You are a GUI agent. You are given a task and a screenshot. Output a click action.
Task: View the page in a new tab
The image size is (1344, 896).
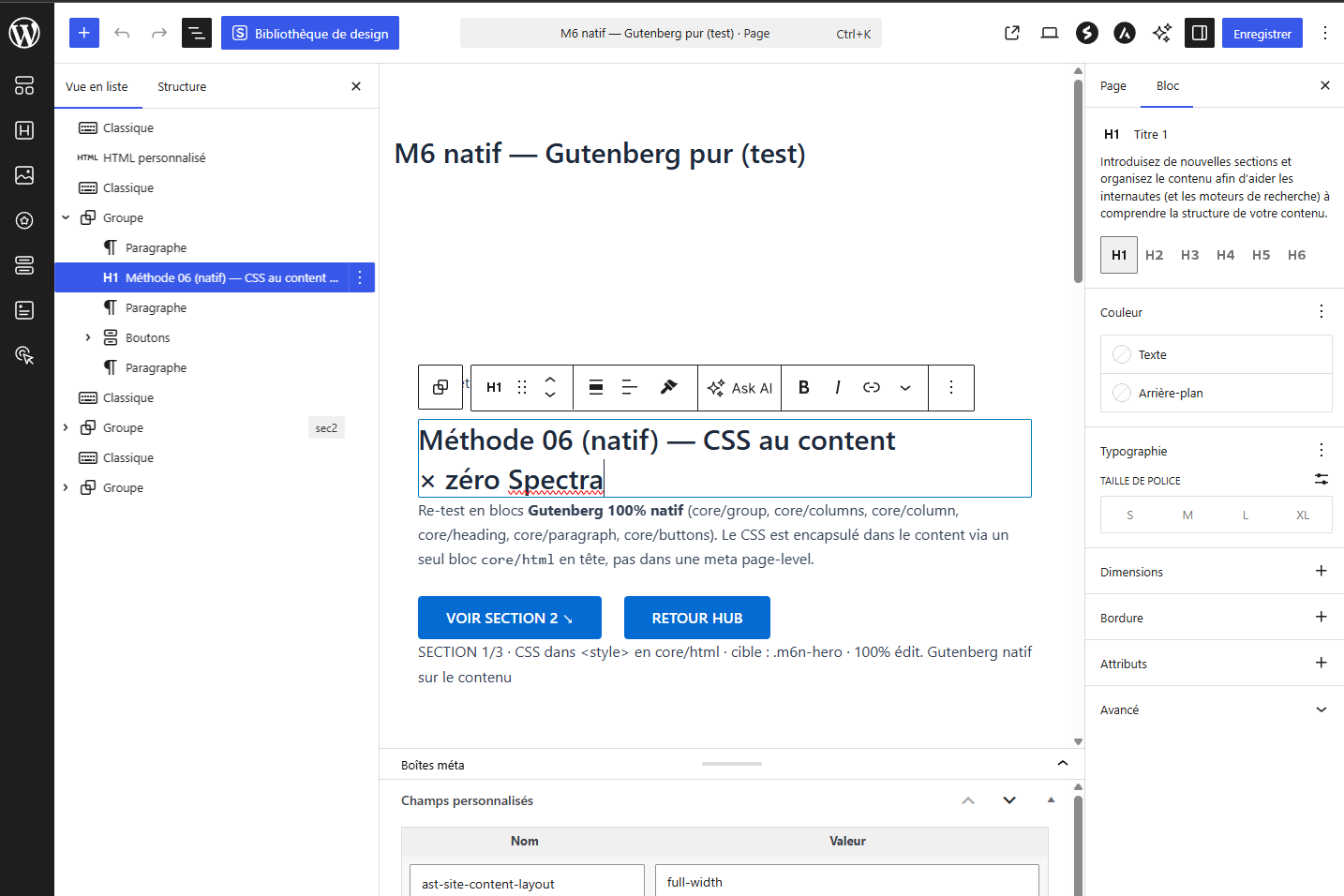(x=1012, y=33)
